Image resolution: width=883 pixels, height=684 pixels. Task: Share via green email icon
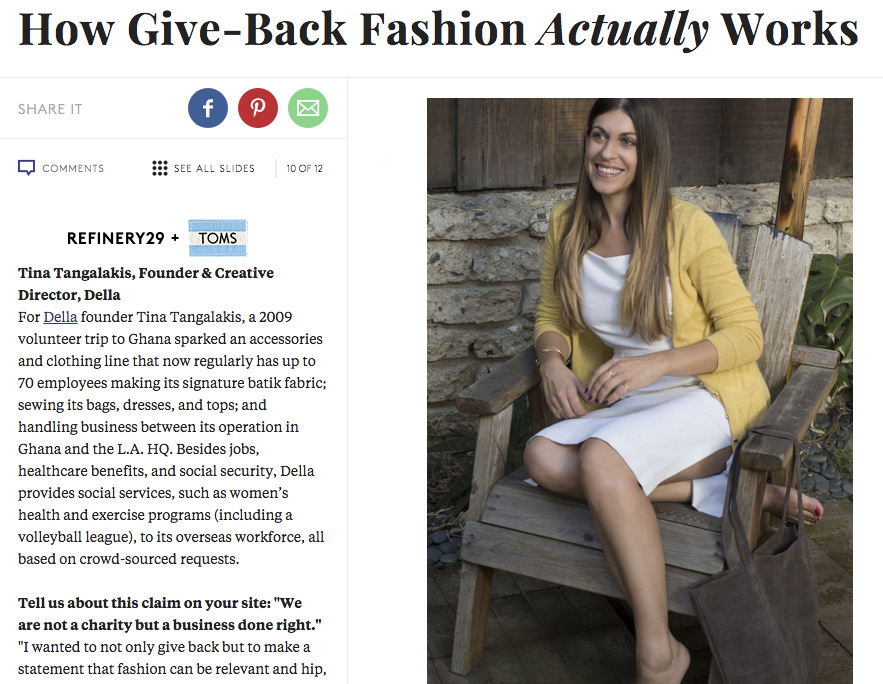[308, 108]
